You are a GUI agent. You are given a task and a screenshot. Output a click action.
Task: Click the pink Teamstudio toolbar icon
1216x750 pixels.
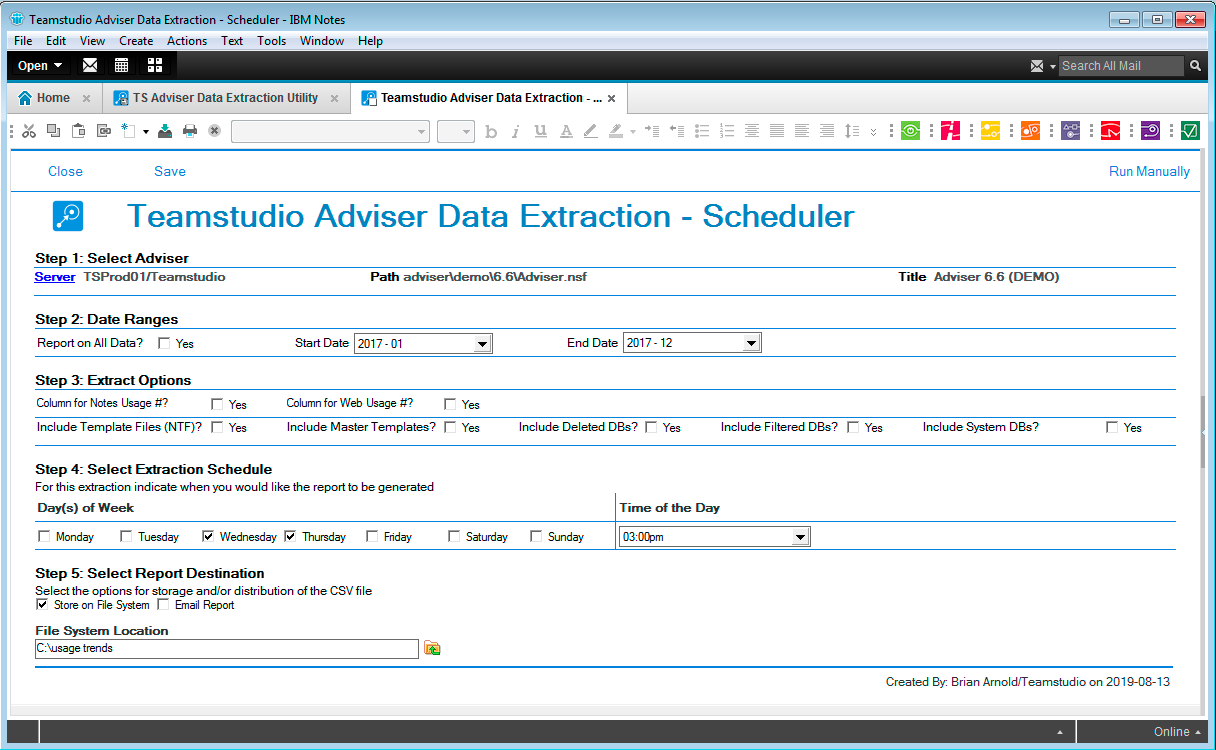tap(950, 131)
